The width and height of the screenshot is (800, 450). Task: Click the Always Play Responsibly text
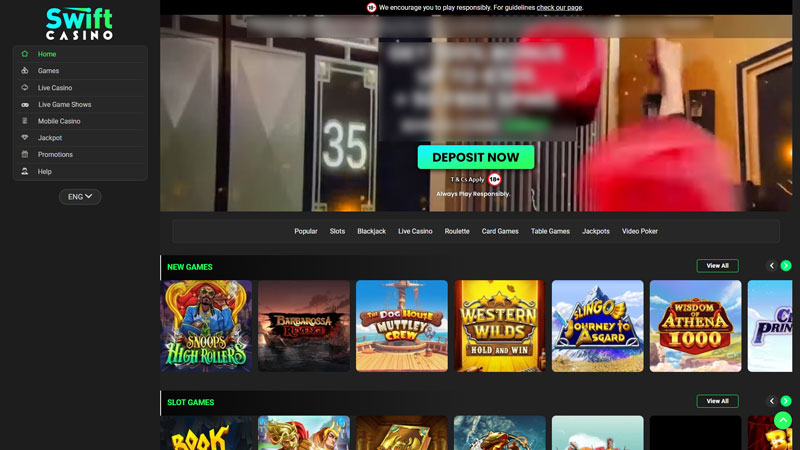click(473, 194)
